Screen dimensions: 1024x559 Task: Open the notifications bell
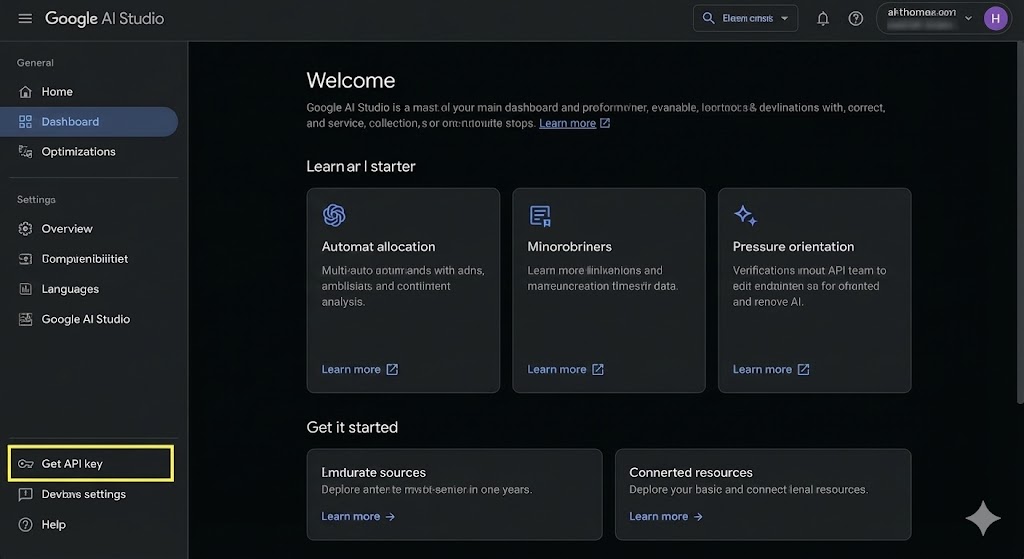coord(823,18)
